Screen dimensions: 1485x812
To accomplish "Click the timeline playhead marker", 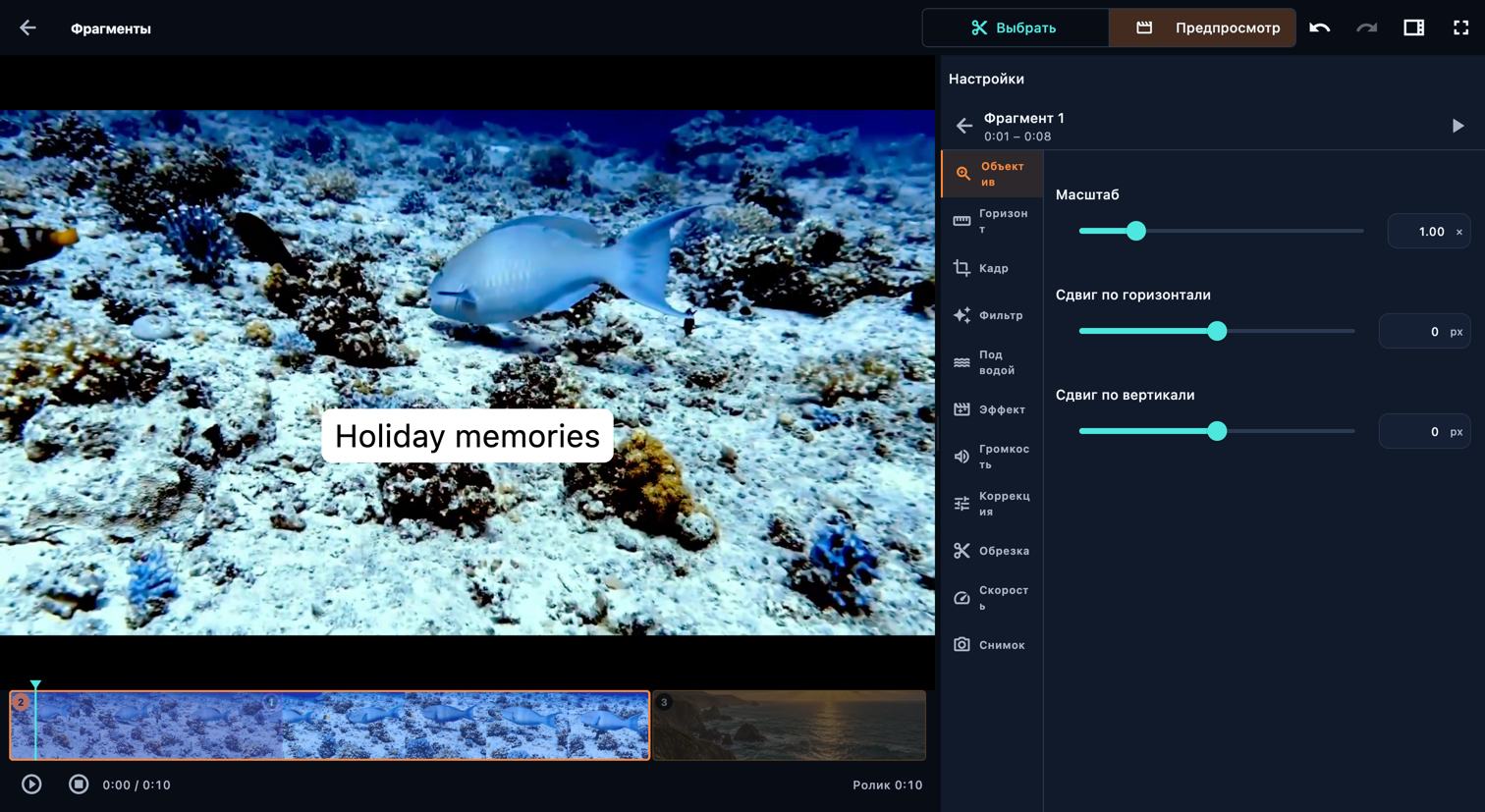I will coord(35,684).
